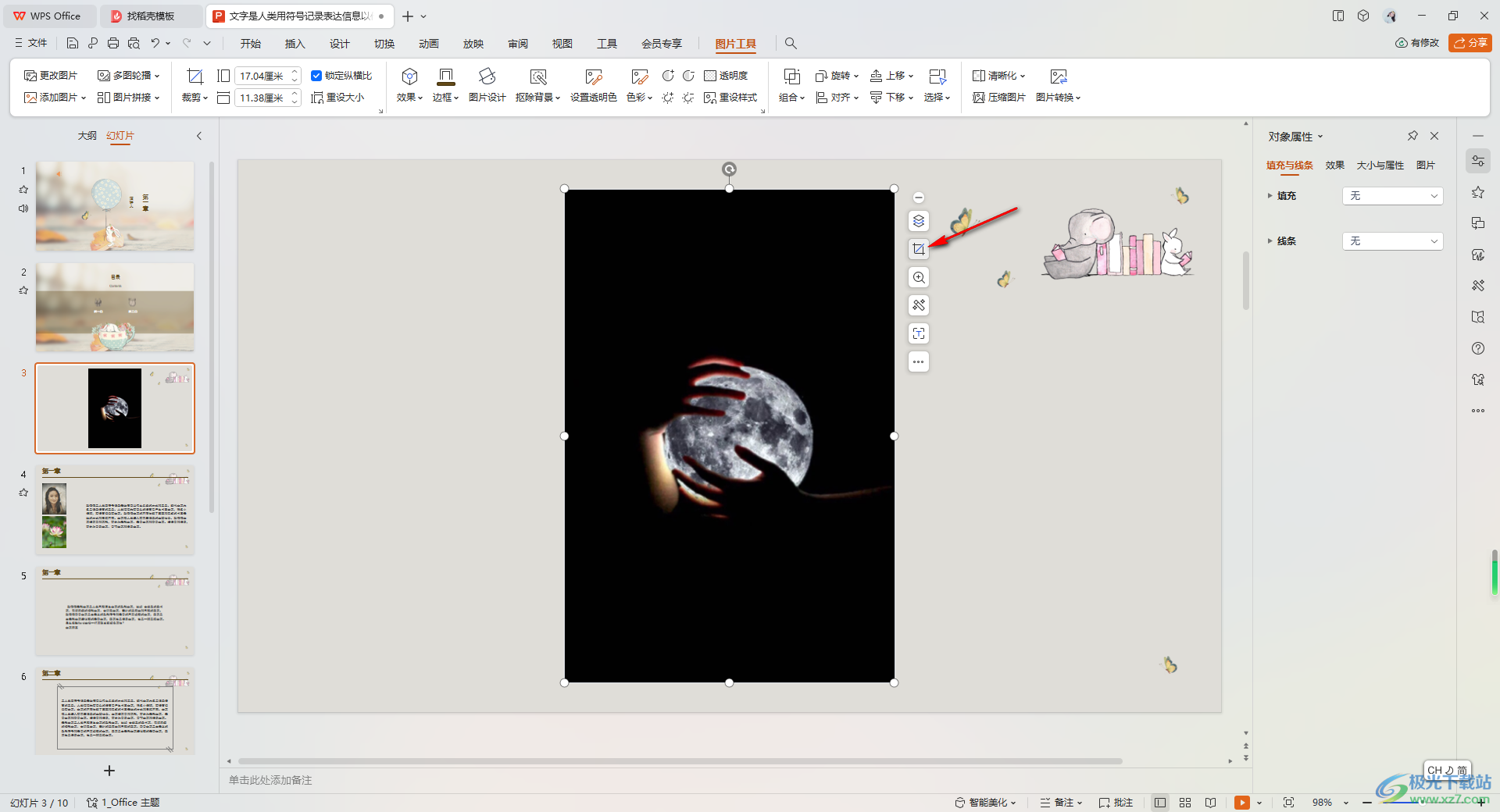
Task: Click the notes area 单击此处添加备注
Action: 270,780
